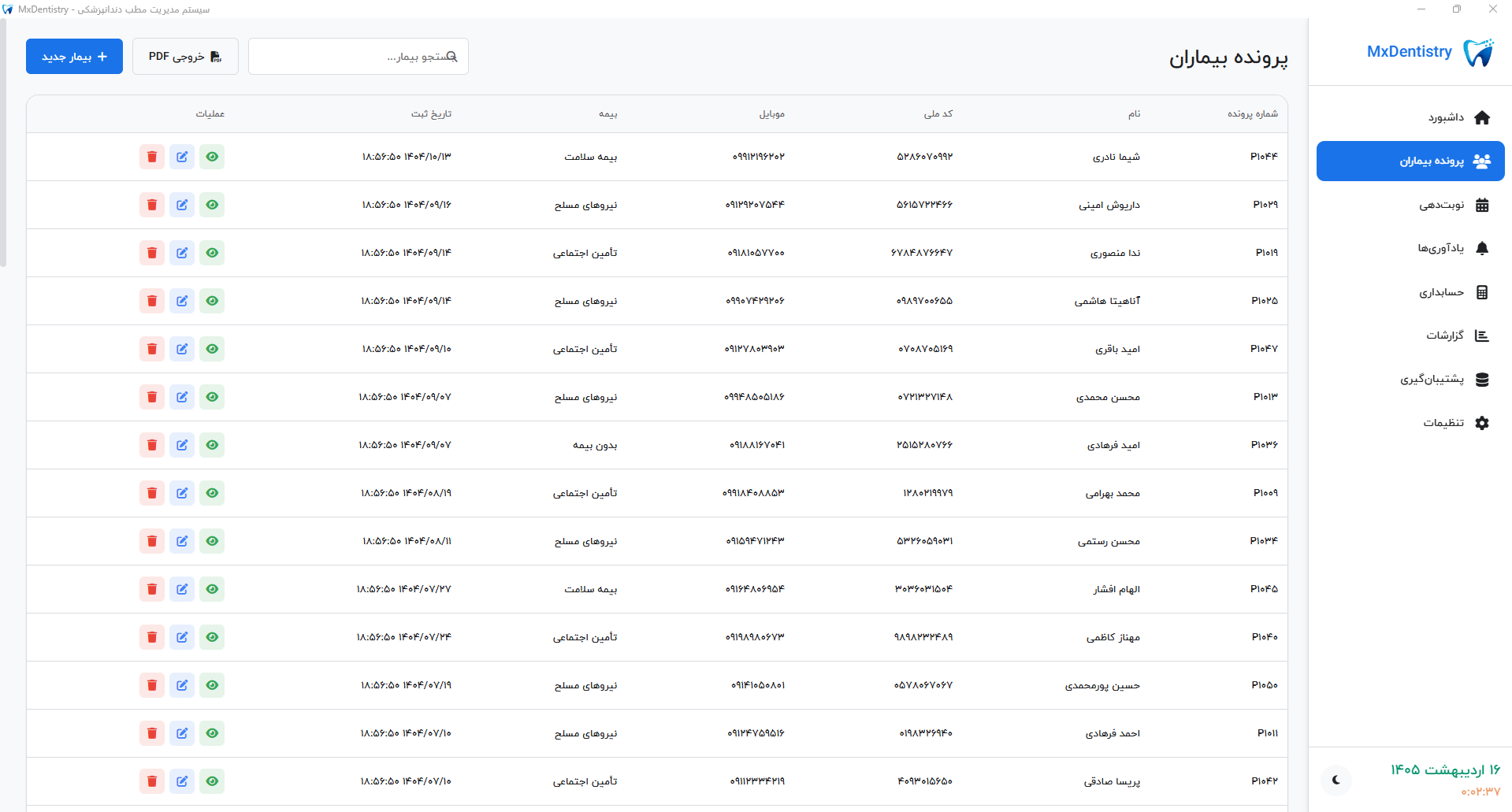Delete patient حسین پورمحمدی record
This screenshot has width=1512, height=812.
point(152,685)
